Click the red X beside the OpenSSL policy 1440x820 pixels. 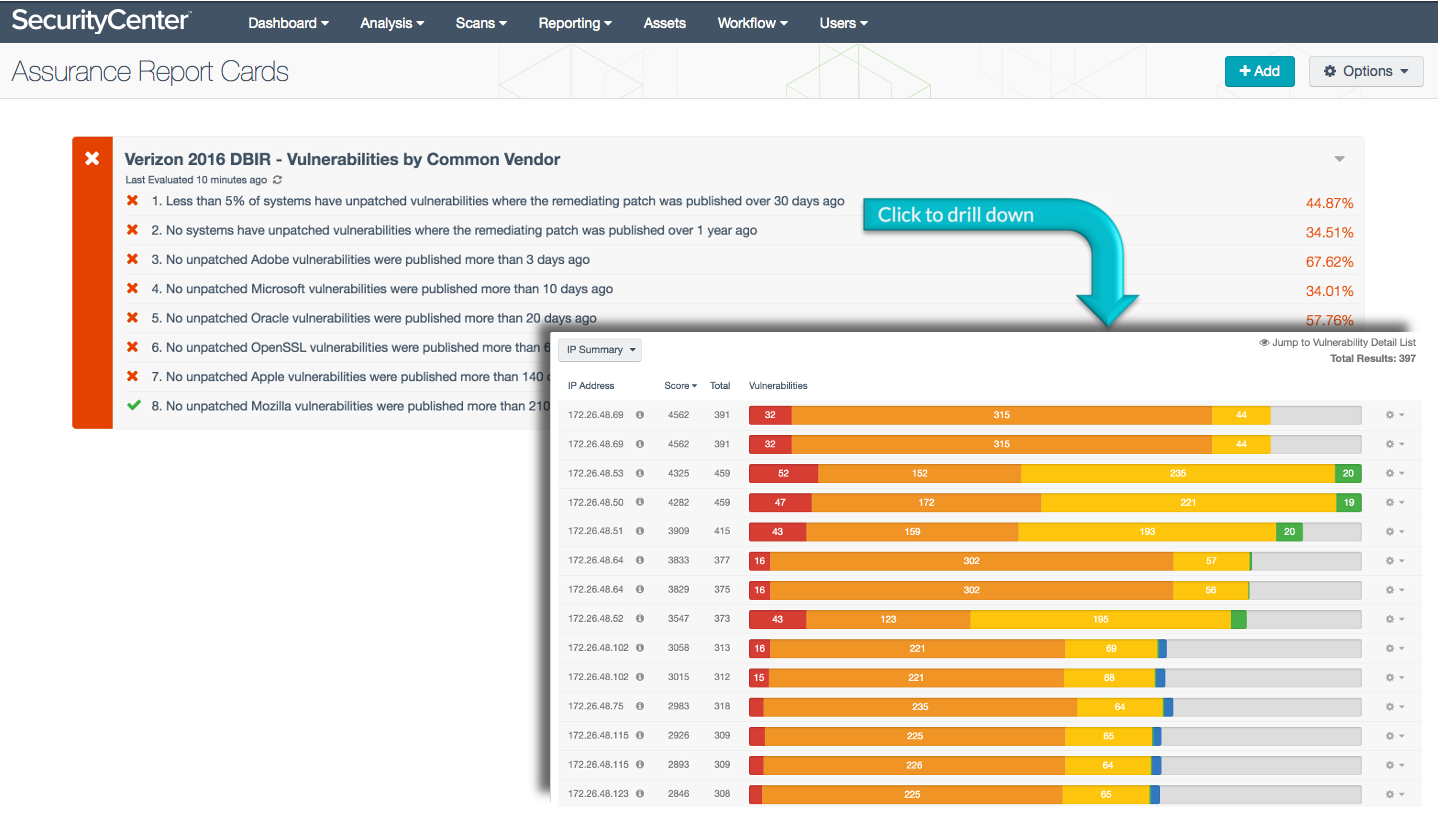pyautogui.click(x=132, y=347)
